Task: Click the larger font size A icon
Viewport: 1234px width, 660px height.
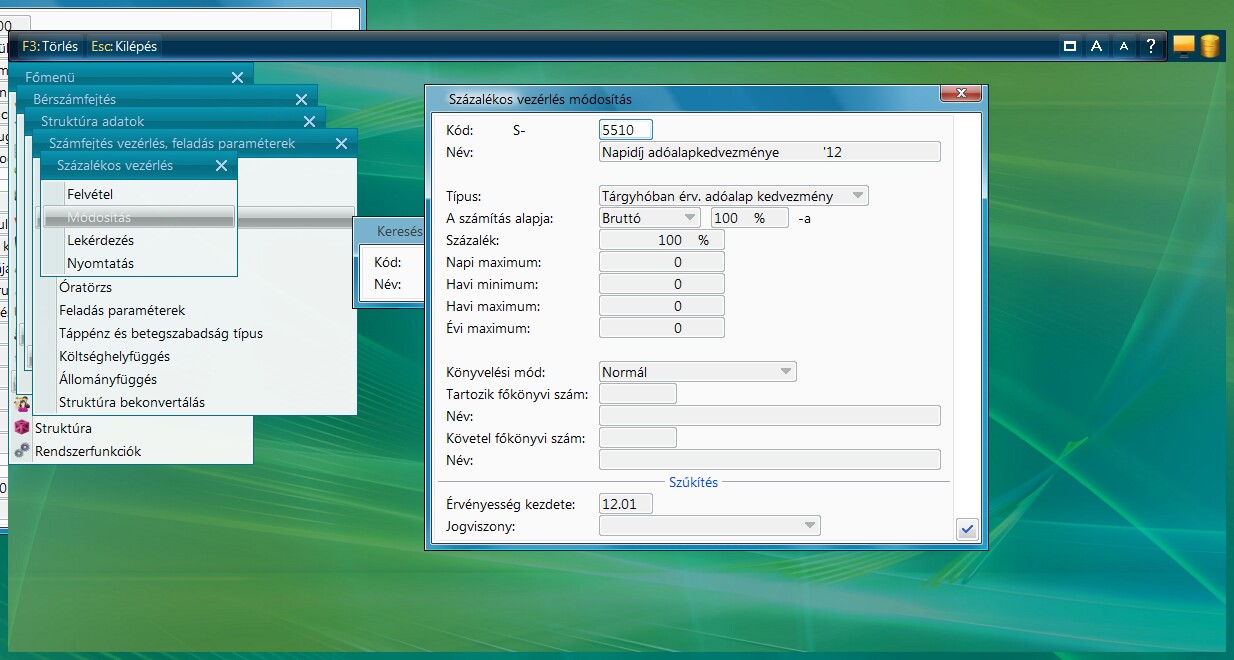Action: click(1097, 46)
